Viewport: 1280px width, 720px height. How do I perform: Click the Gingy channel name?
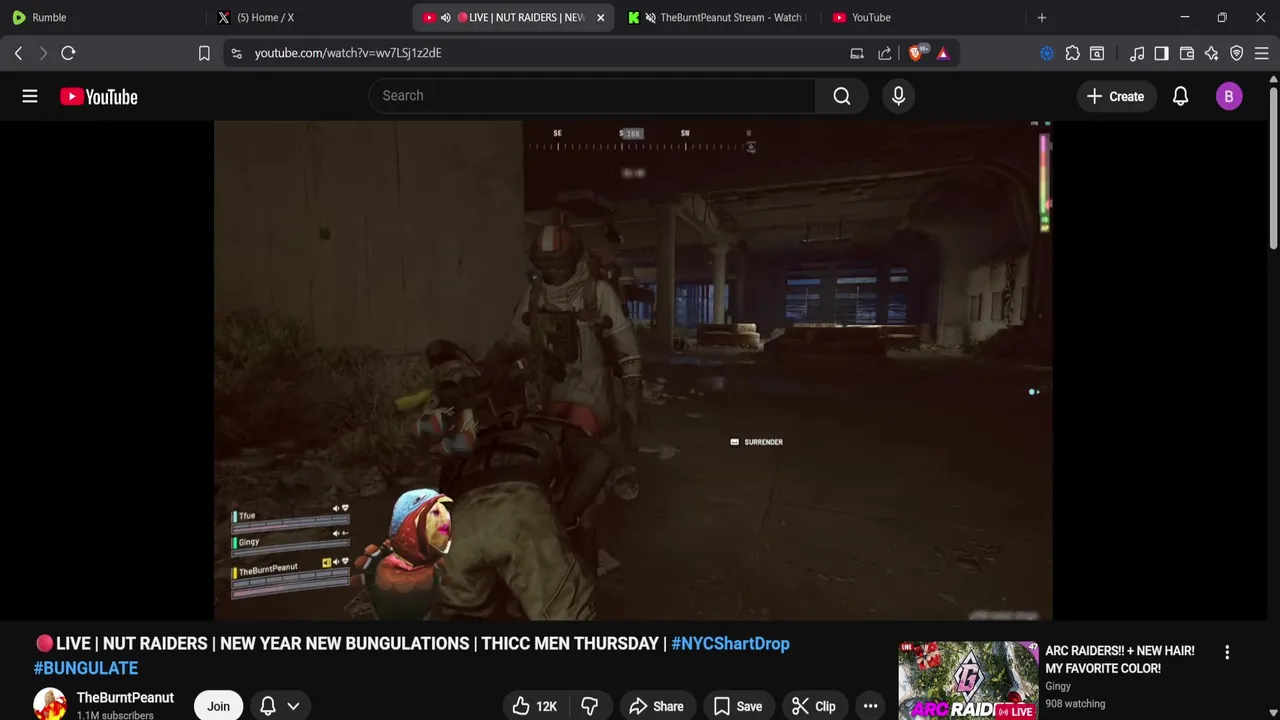point(1058,686)
